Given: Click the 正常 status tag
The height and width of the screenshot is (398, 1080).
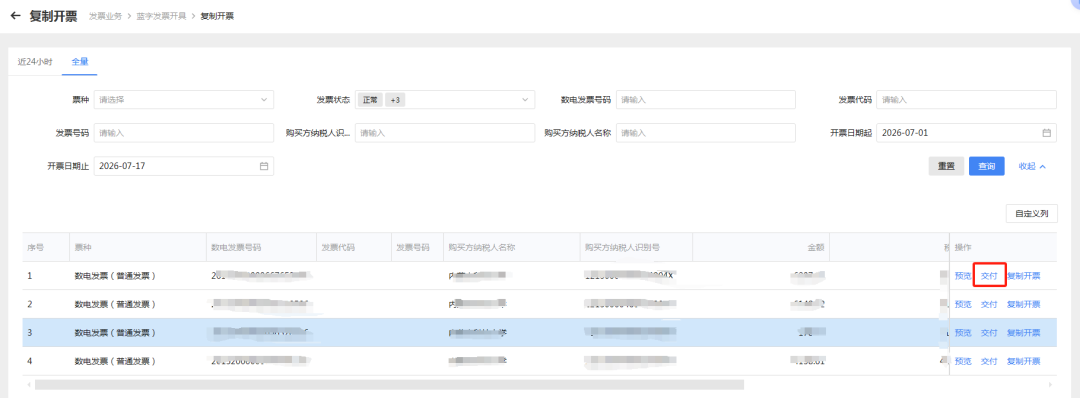Looking at the screenshot, I should (x=371, y=100).
